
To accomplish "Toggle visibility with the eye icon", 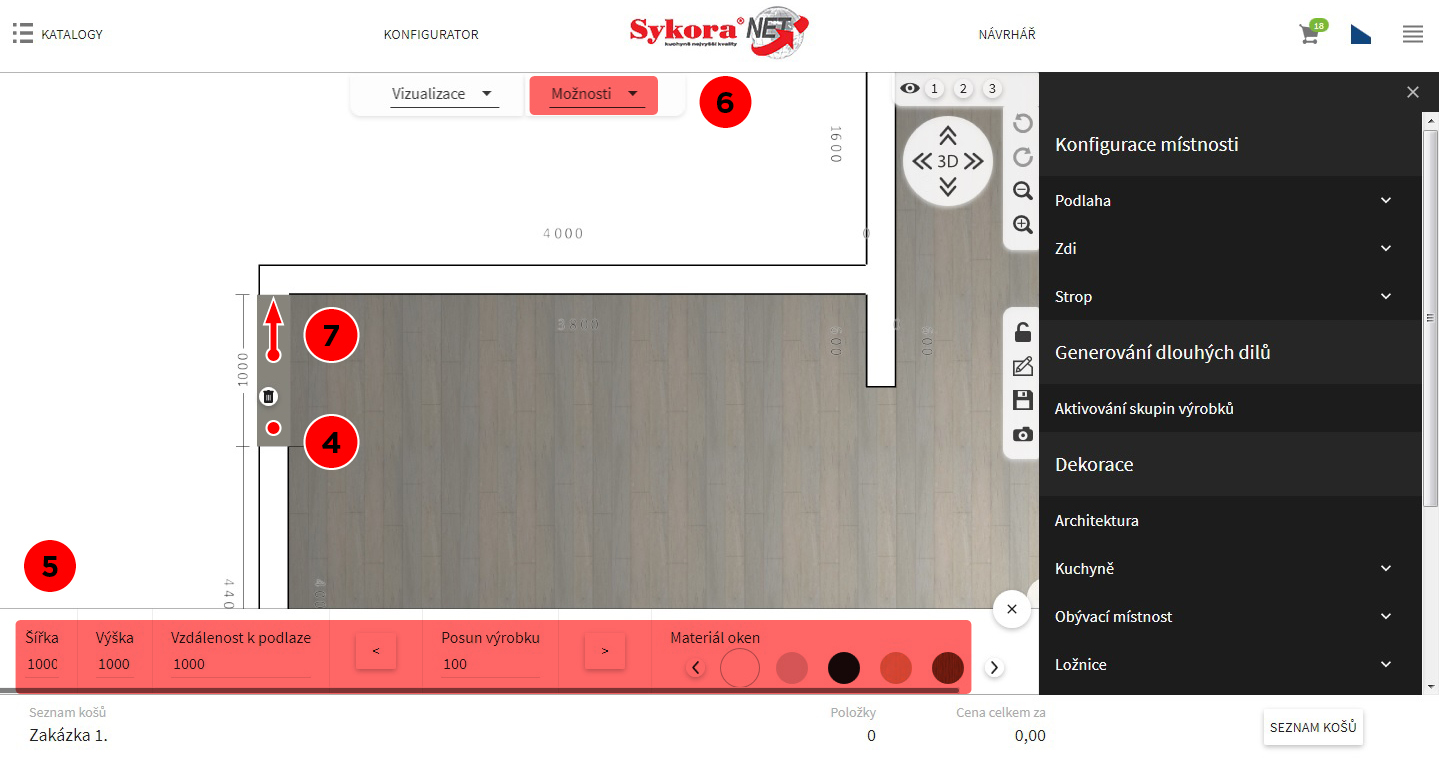I will tap(909, 89).
